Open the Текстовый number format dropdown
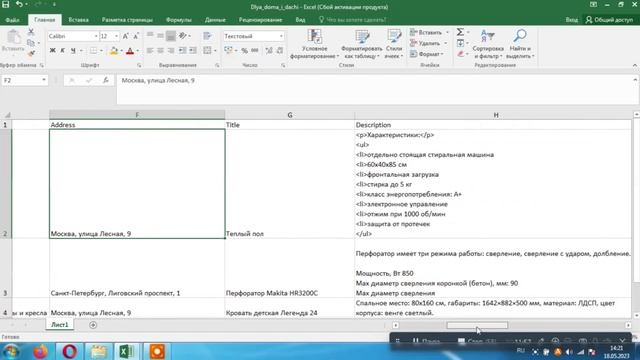The width and height of the screenshot is (640, 360). [x=281, y=36]
